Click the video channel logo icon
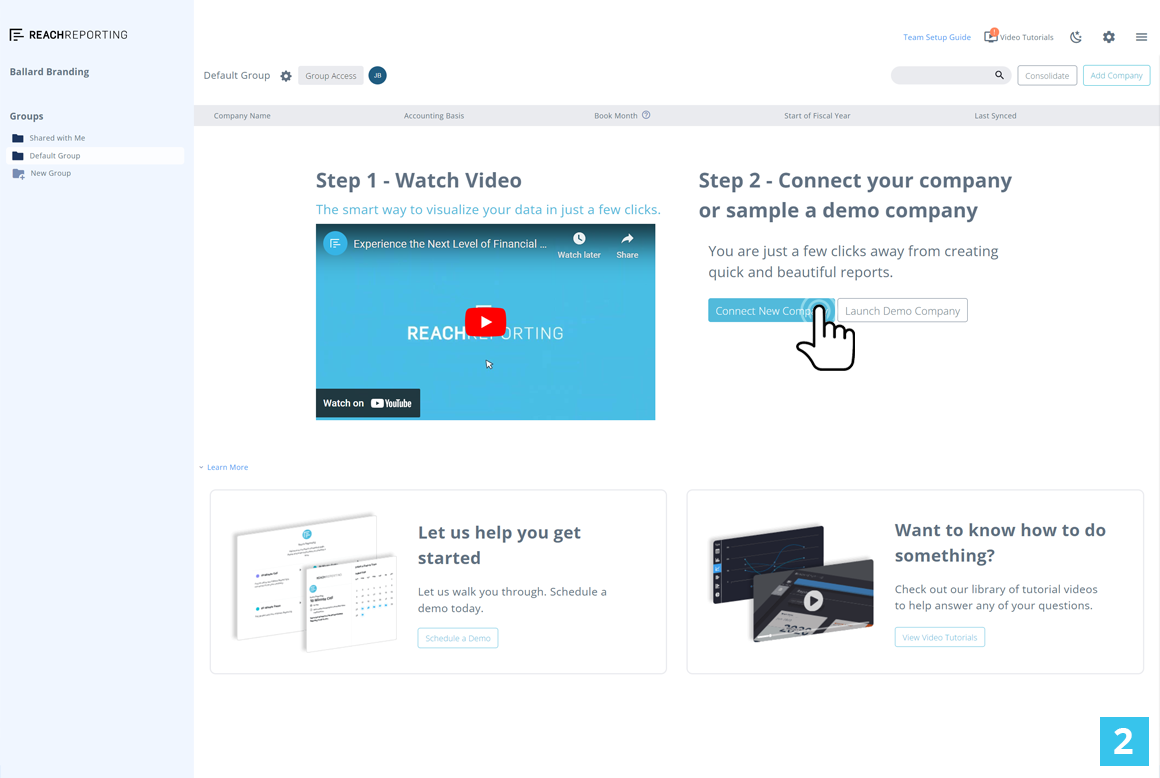 [335, 243]
